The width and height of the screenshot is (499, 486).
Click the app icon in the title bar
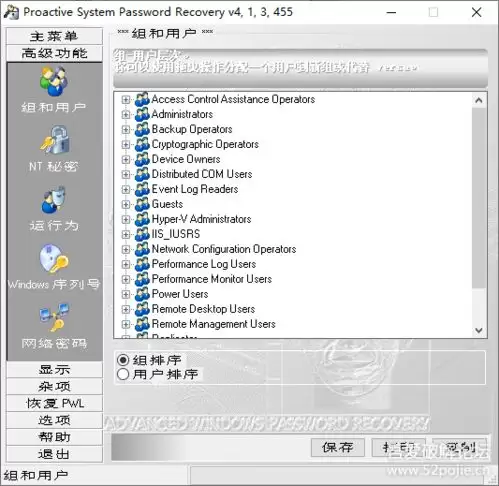click(11, 13)
